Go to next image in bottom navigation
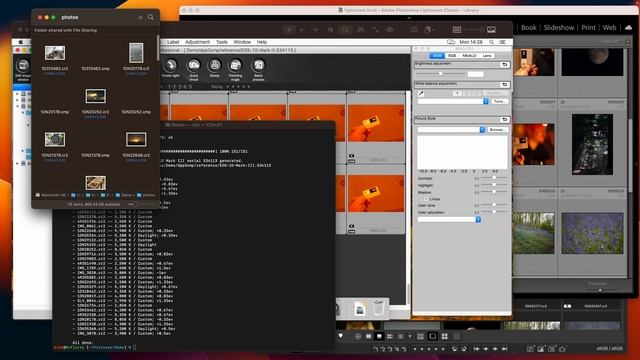The width and height of the screenshot is (640, 360). (x=495, y=349)
